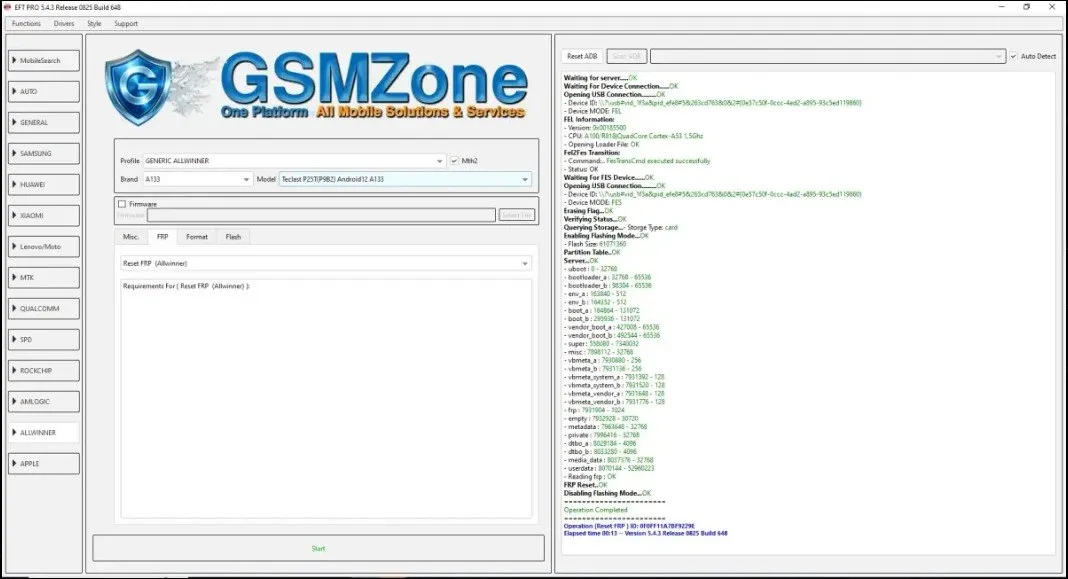Open the Brand A133 dropdown
Viewport: 1068px width, 579px height.
(x=197, y=179)
